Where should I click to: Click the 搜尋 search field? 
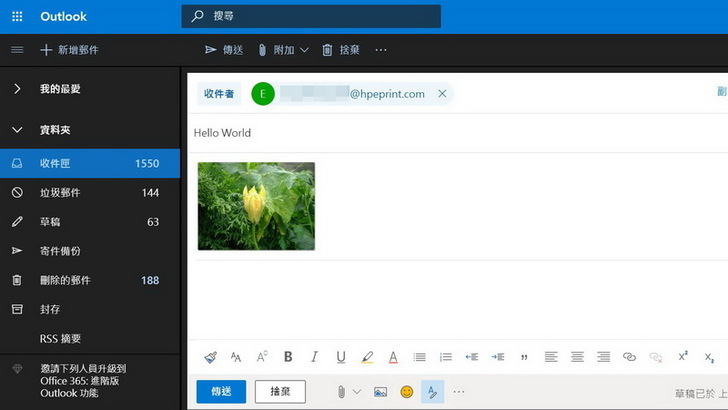(310, 17)
